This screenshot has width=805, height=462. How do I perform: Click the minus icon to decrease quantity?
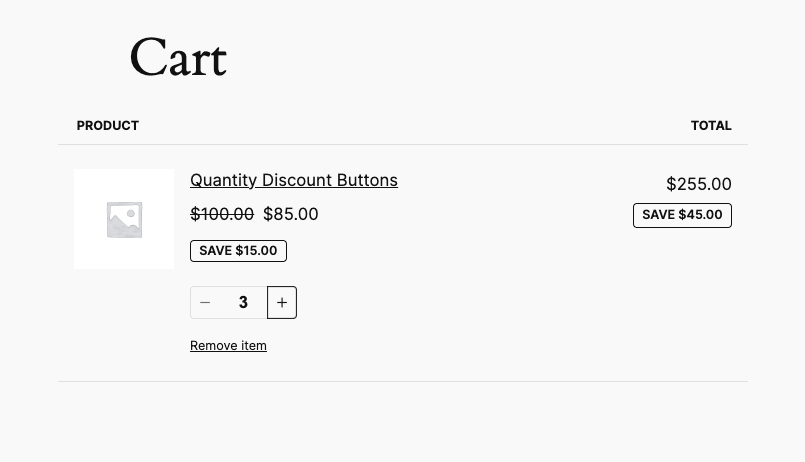pyautogui.click(x=205, y=302)
